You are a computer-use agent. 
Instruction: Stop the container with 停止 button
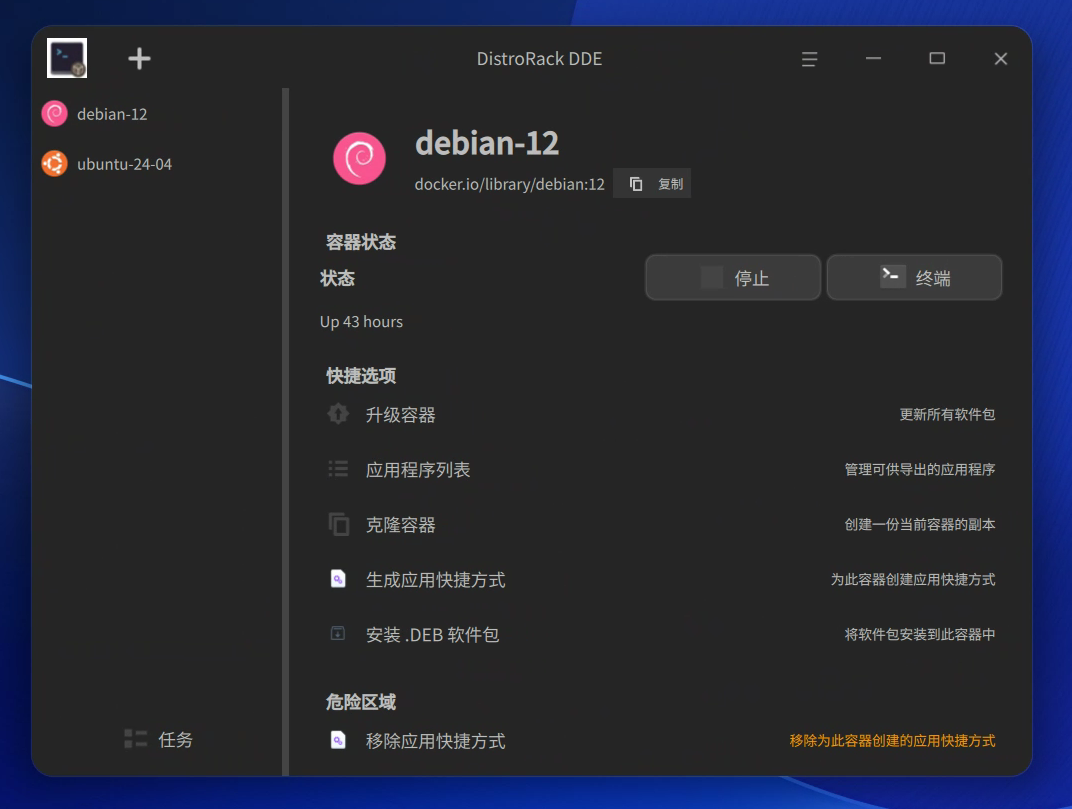click(x=733, y=278)
